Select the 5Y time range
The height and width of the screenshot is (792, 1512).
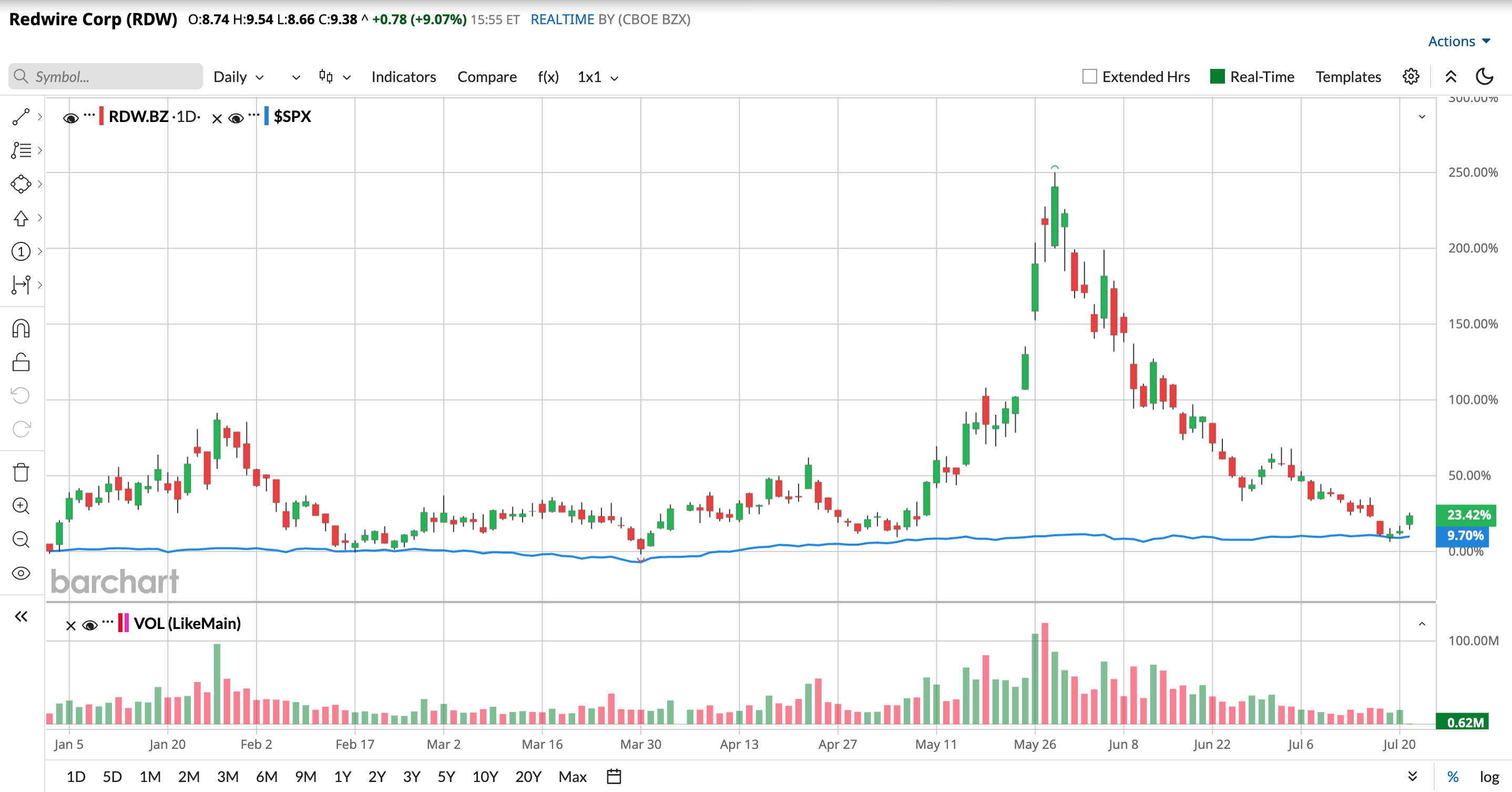(x=446, y=776)
